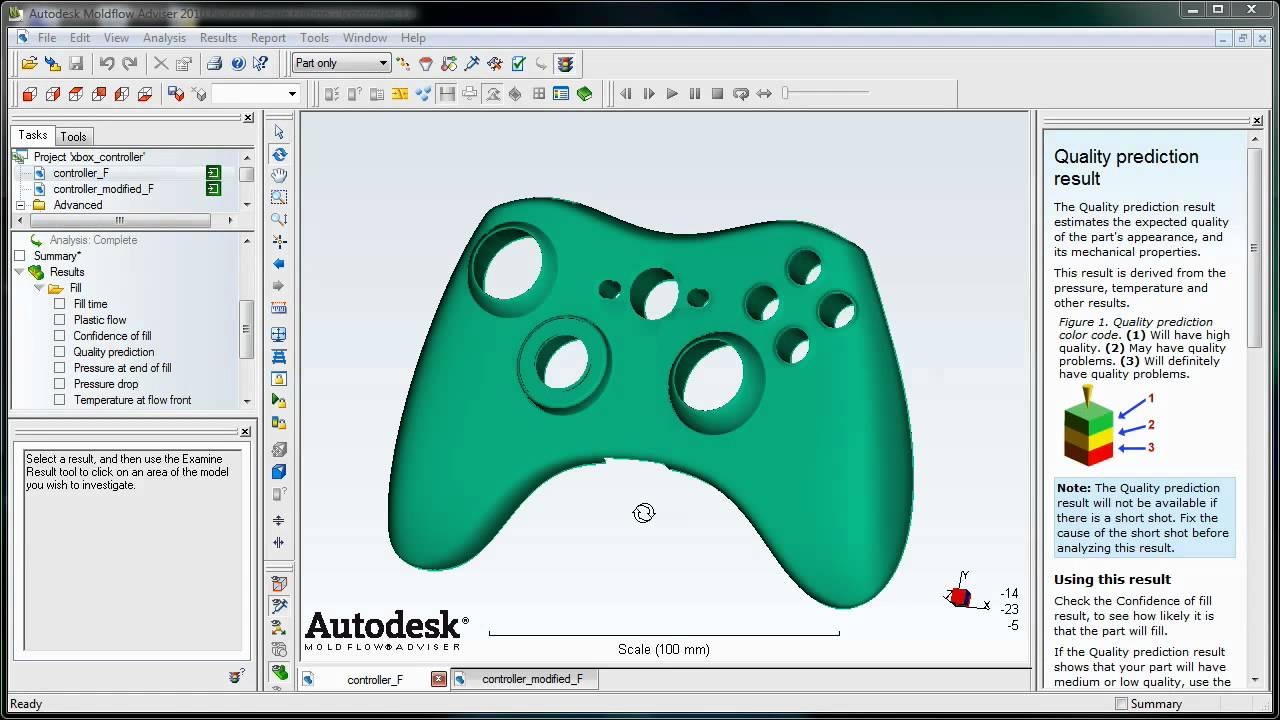Screen dimensions: 1280x720
Task: Click the Measure ruler tool
Action: pyautogui.click(x=279, y=308)
